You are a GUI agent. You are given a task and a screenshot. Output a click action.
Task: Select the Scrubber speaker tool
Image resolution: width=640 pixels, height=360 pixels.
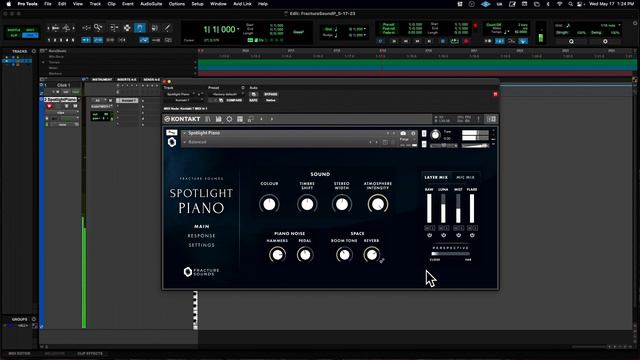tap(154, 28)
